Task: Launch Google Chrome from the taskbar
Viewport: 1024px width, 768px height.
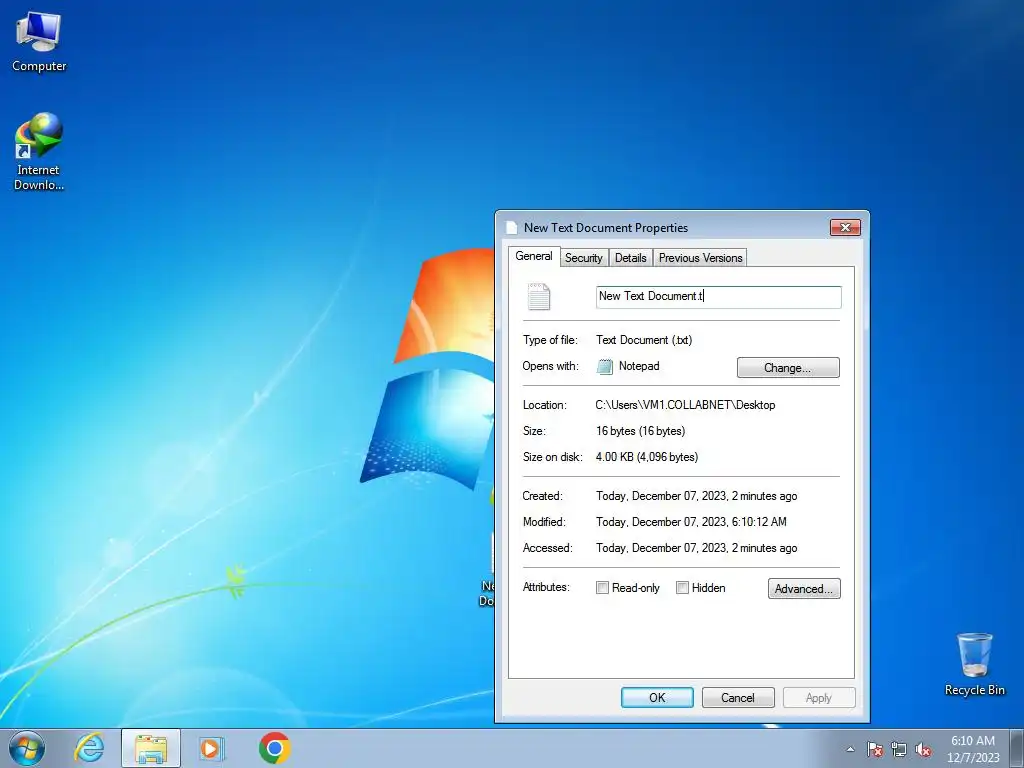Action: [x=274, y=748]
